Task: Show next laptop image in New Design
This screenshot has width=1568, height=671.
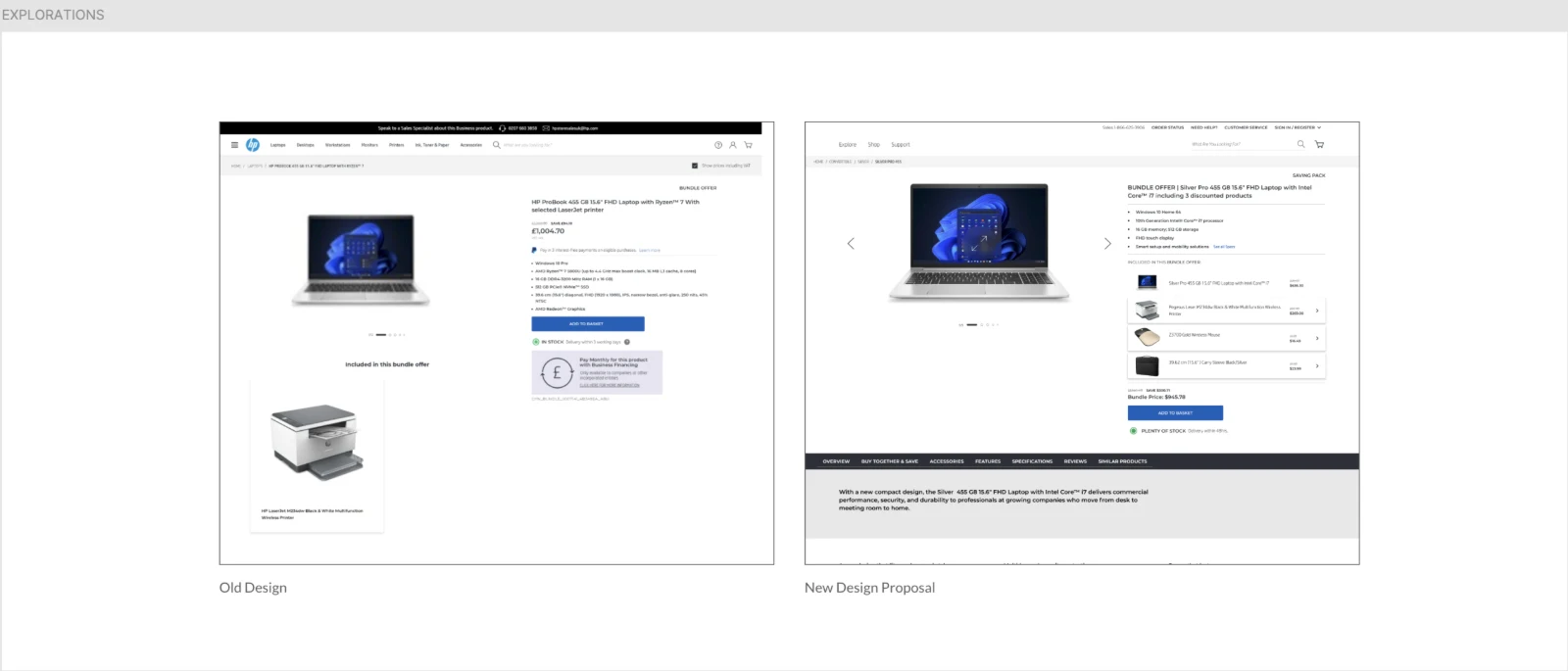Action: (1107, 243)
